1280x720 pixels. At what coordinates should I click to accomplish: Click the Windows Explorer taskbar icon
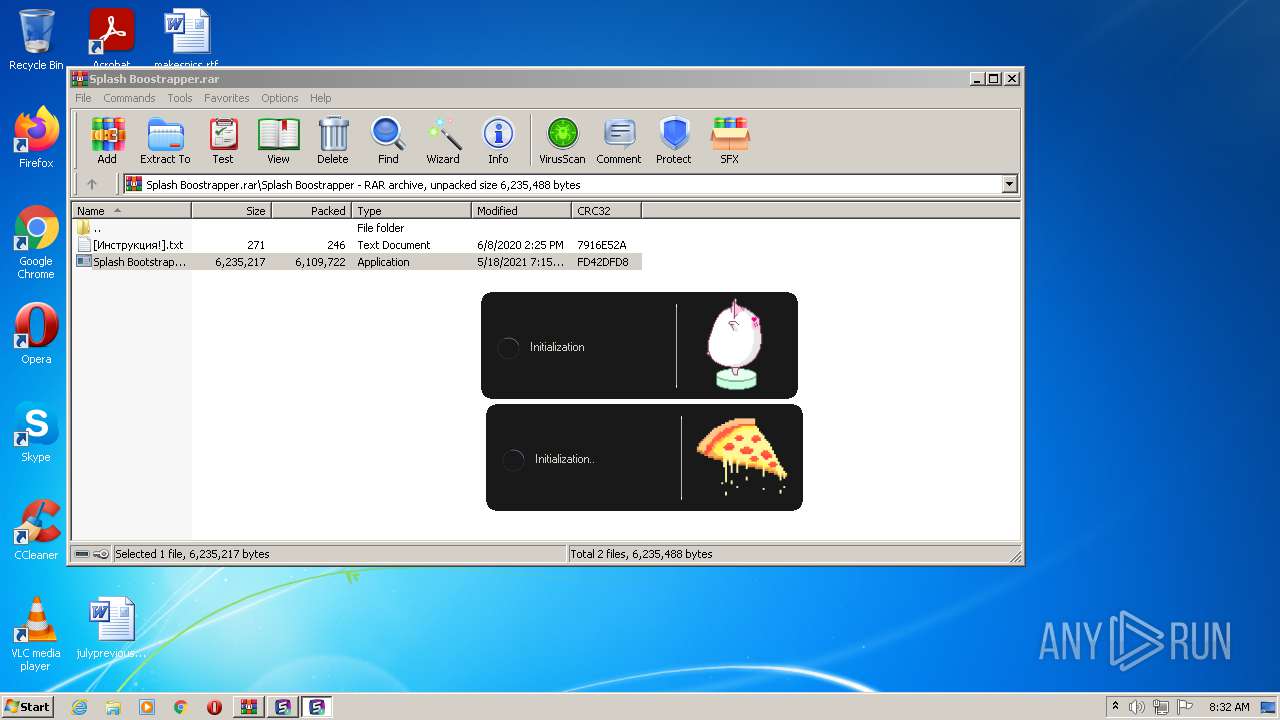114,707
